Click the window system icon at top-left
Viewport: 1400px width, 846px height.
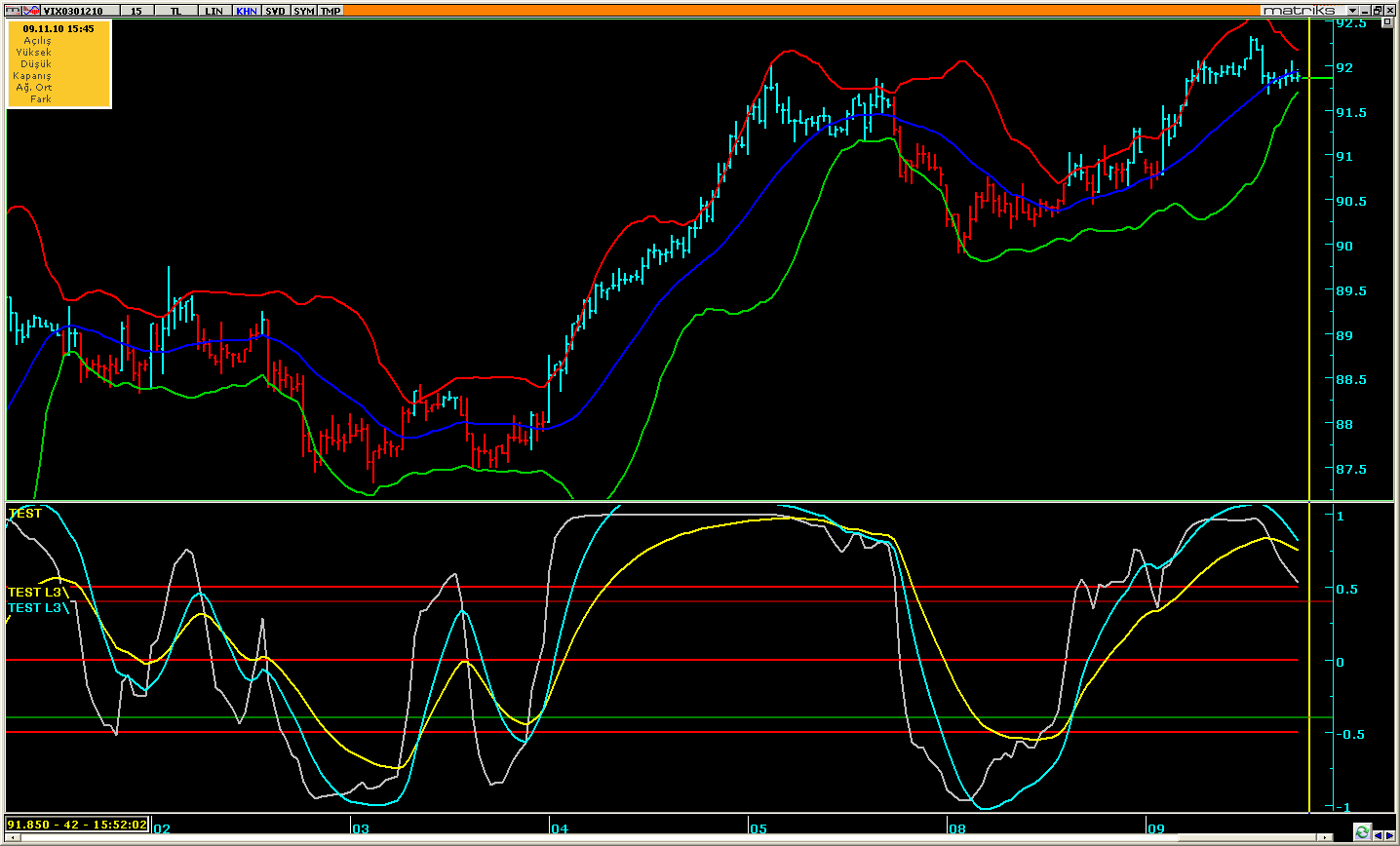pyautogui.click(x=12, y=10)
